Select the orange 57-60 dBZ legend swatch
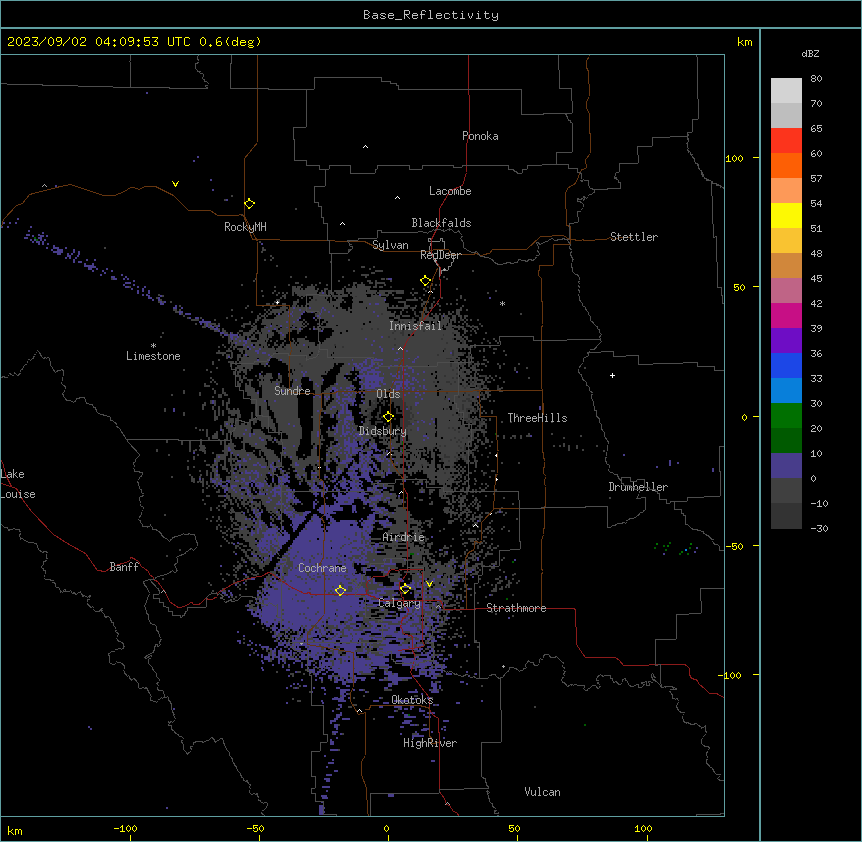The image size is (862, 842). [x=786, y=165]
